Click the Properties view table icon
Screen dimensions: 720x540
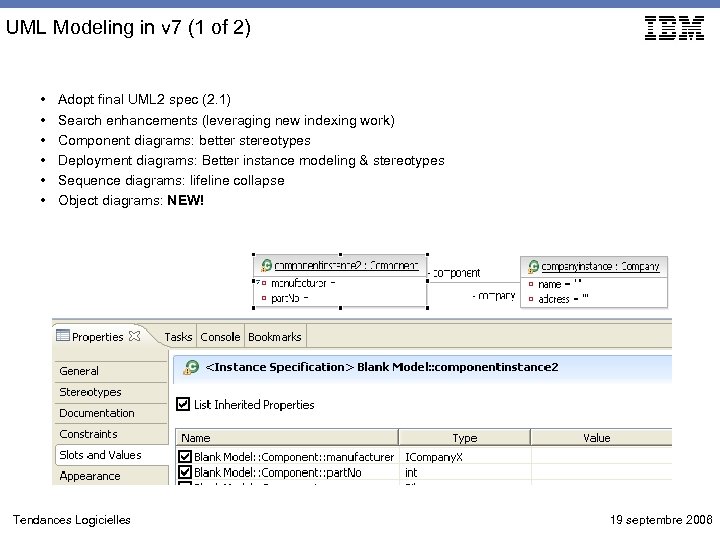[62, 336]
